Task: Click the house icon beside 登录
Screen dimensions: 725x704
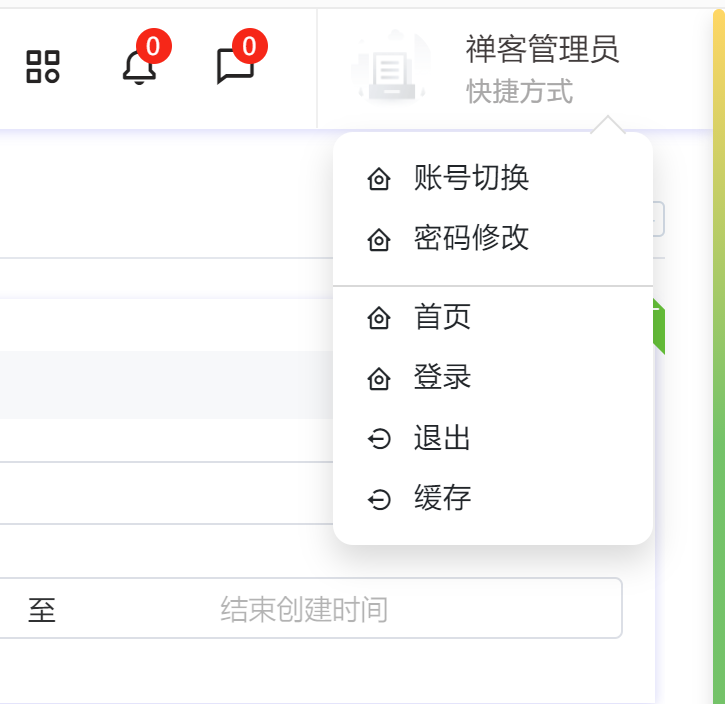Action: [379, 379]
